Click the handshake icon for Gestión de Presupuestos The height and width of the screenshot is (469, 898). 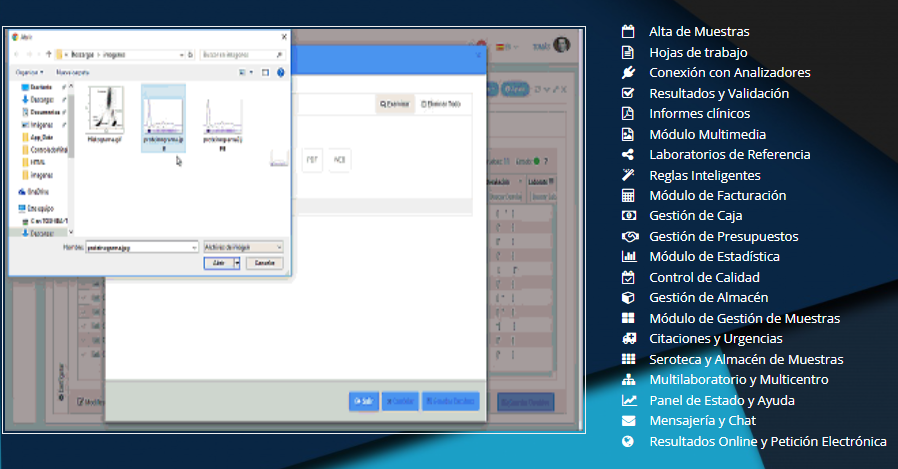[x=630, y=236]
